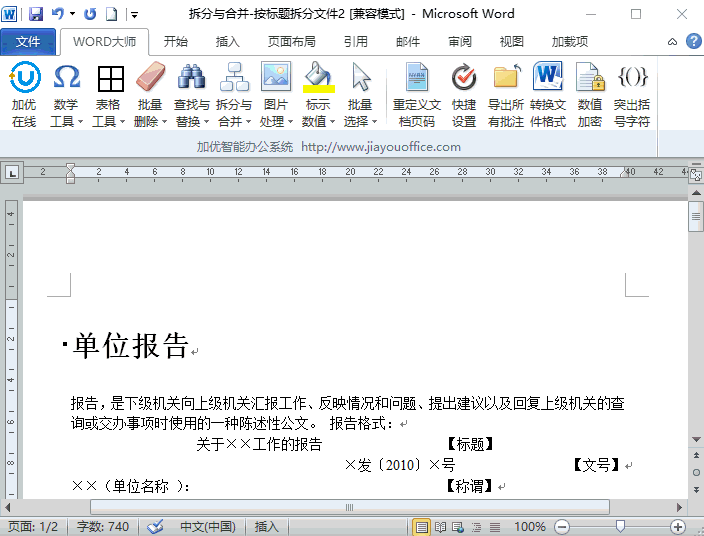The image size is (704, 536).
Task: Click 数值加密 lock document icon
Action: tap(590, 77)
